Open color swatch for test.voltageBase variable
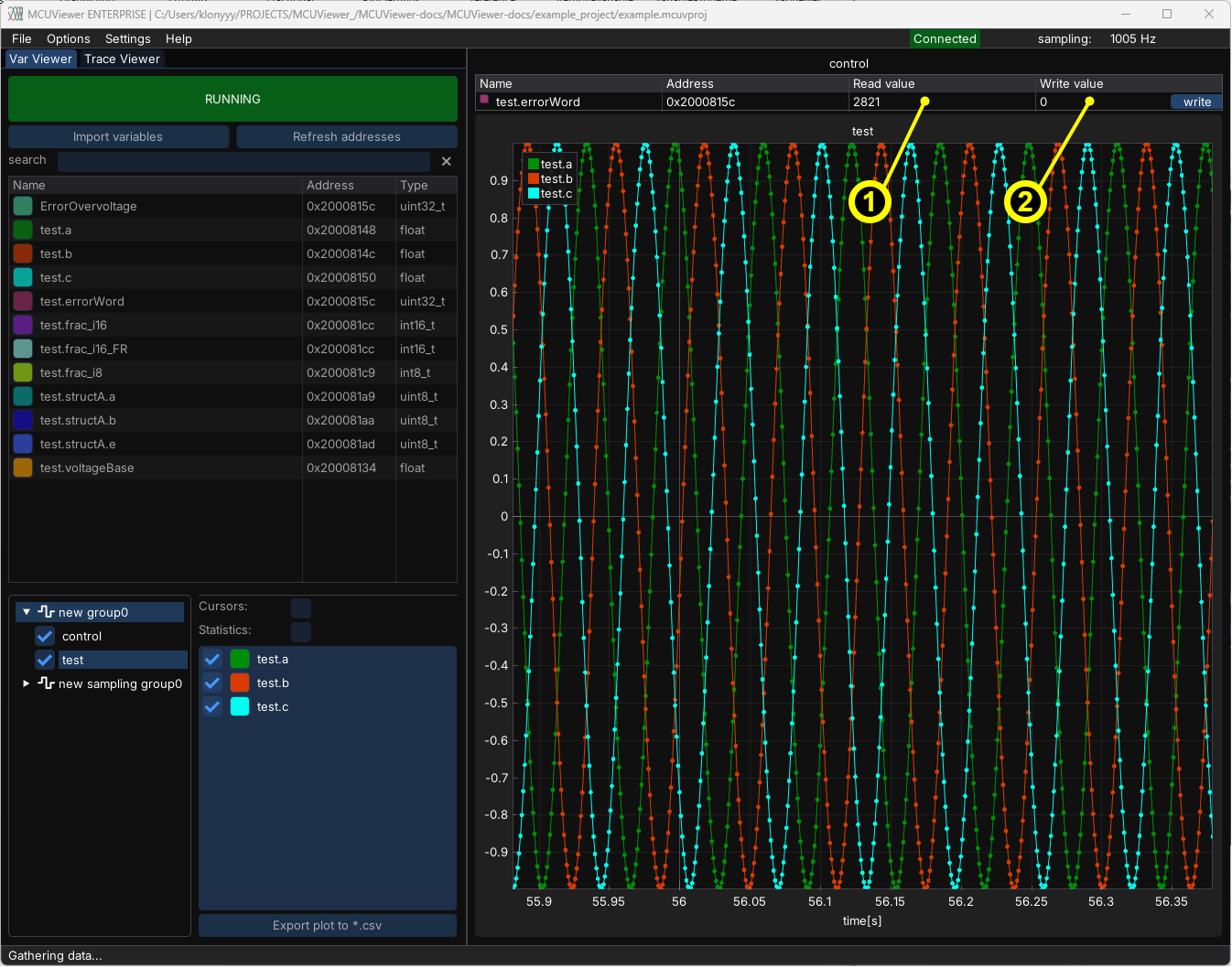Screen dimensions: 1232x968 23,468
